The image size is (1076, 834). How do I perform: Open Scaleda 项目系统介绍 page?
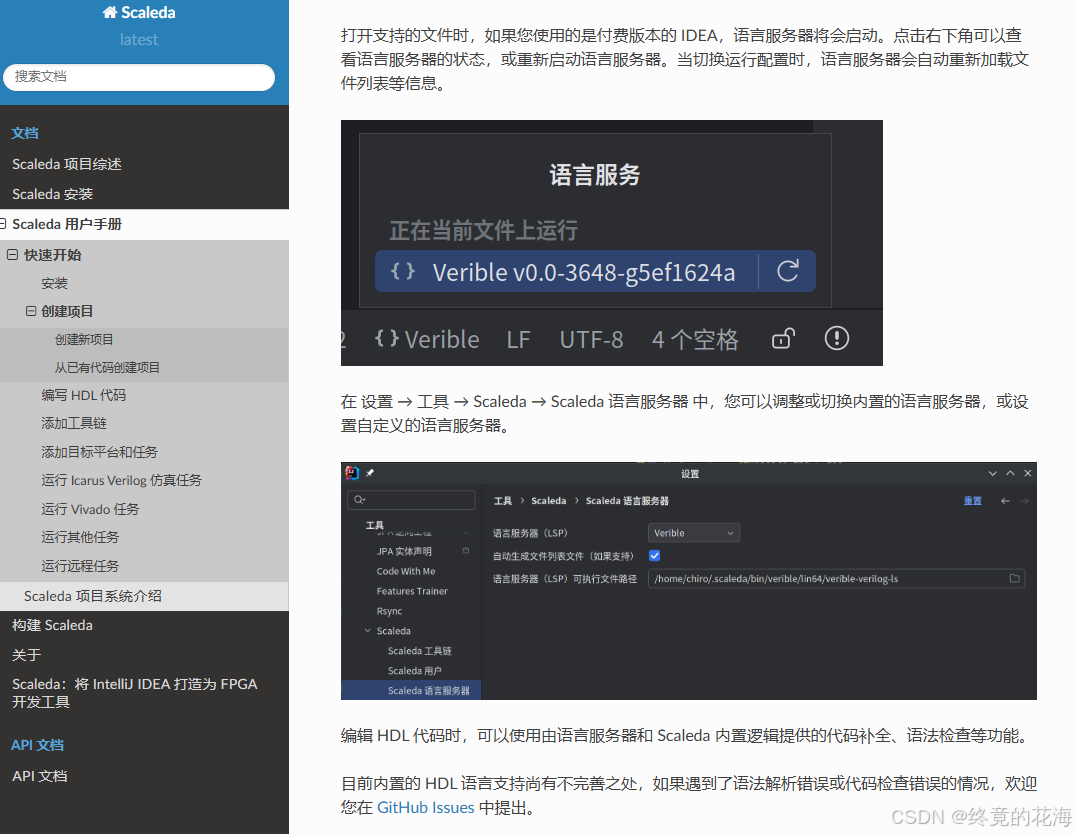93,596
